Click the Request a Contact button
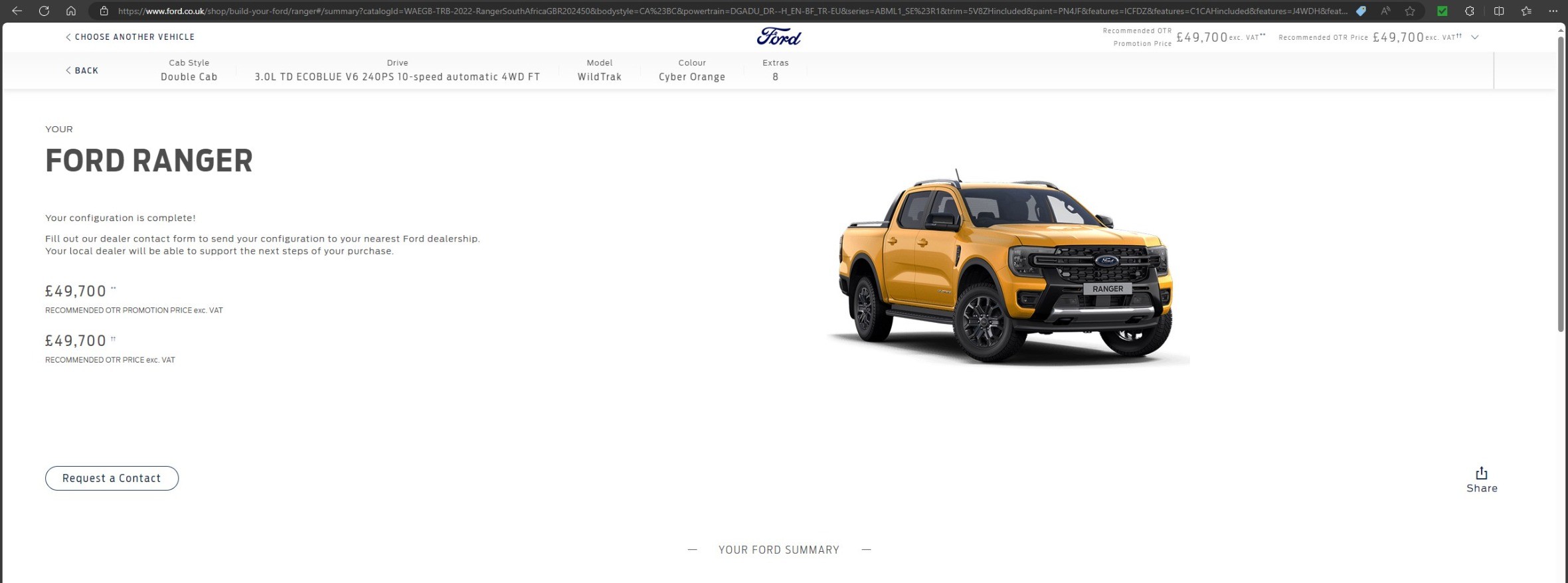Viewport: 1568px width, 583px height. coord(112,478)
